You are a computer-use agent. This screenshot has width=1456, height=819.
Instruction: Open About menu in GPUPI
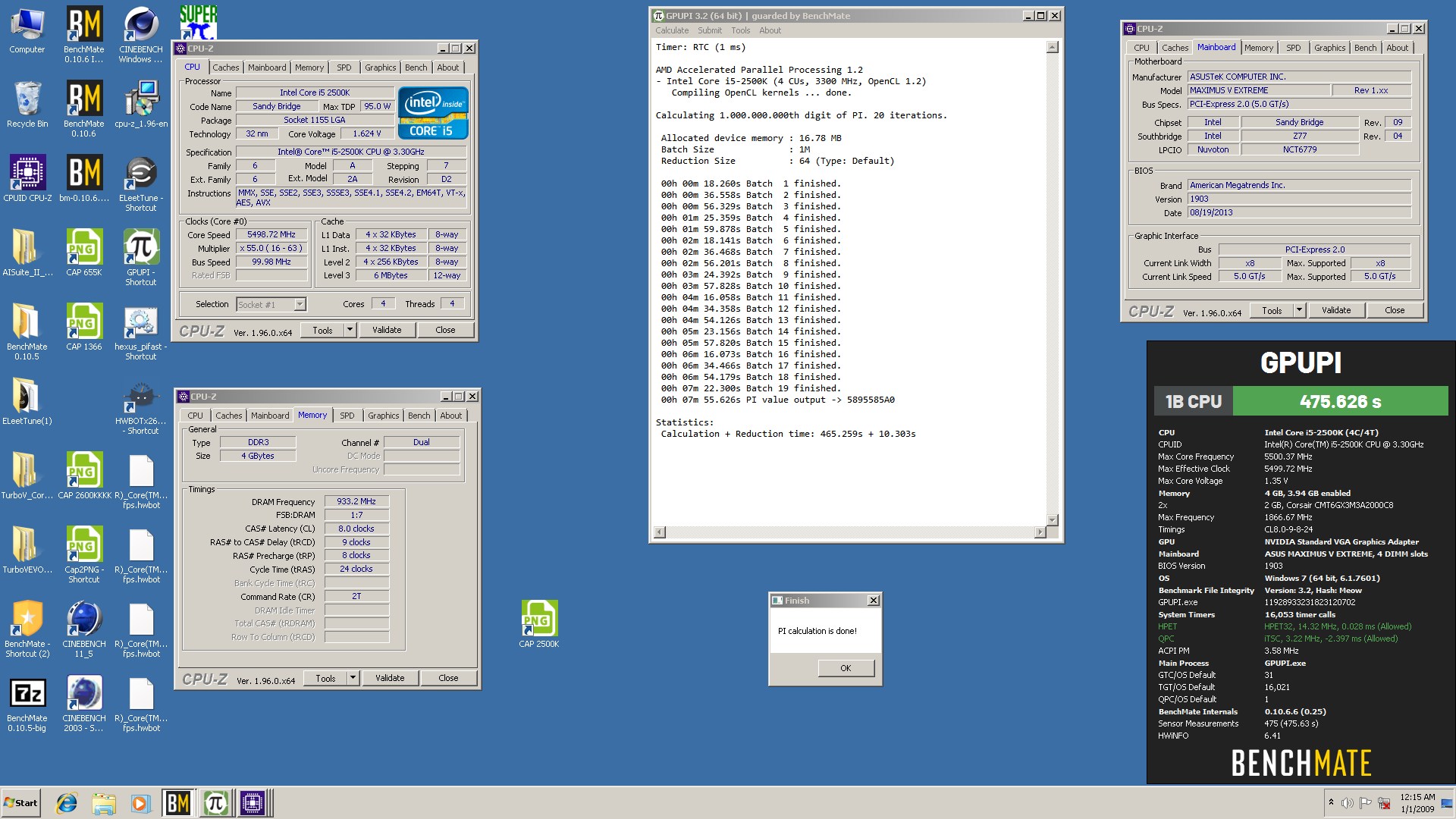pyautogui.click(x=770, y=30)
